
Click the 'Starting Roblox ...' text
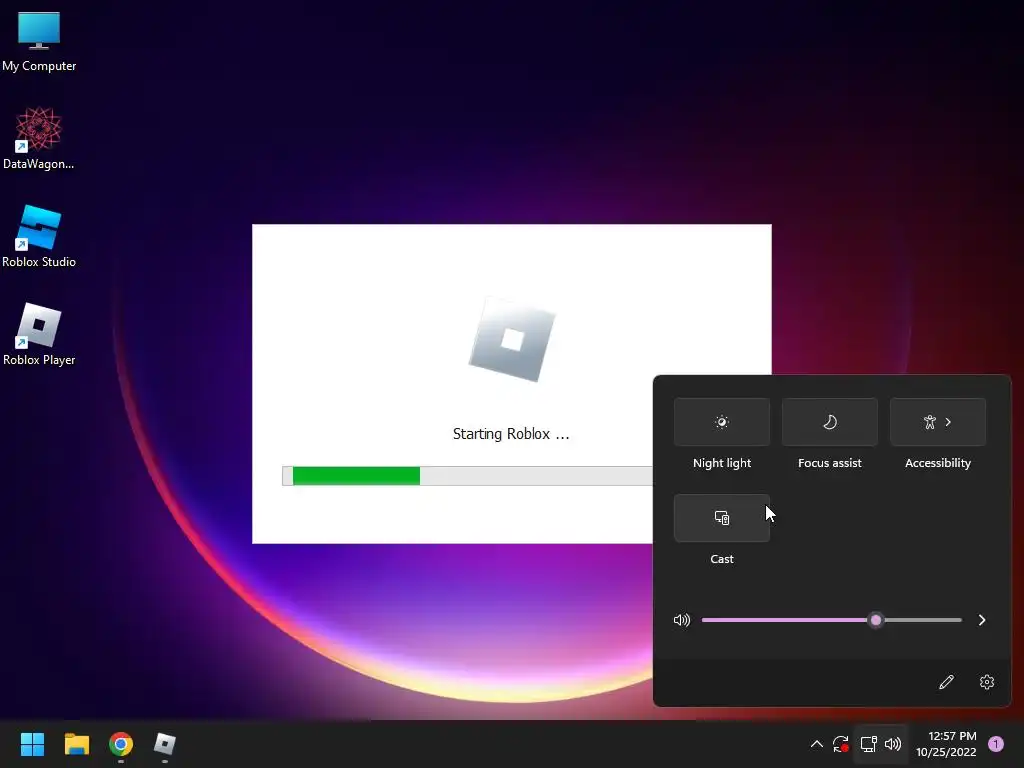click(x=511, y=434)
